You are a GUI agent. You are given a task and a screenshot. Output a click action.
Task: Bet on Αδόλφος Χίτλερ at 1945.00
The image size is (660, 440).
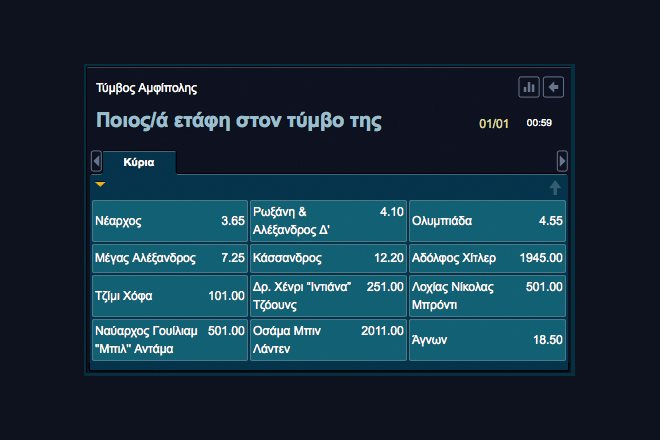pyautogui.click(x=487, y=257)
